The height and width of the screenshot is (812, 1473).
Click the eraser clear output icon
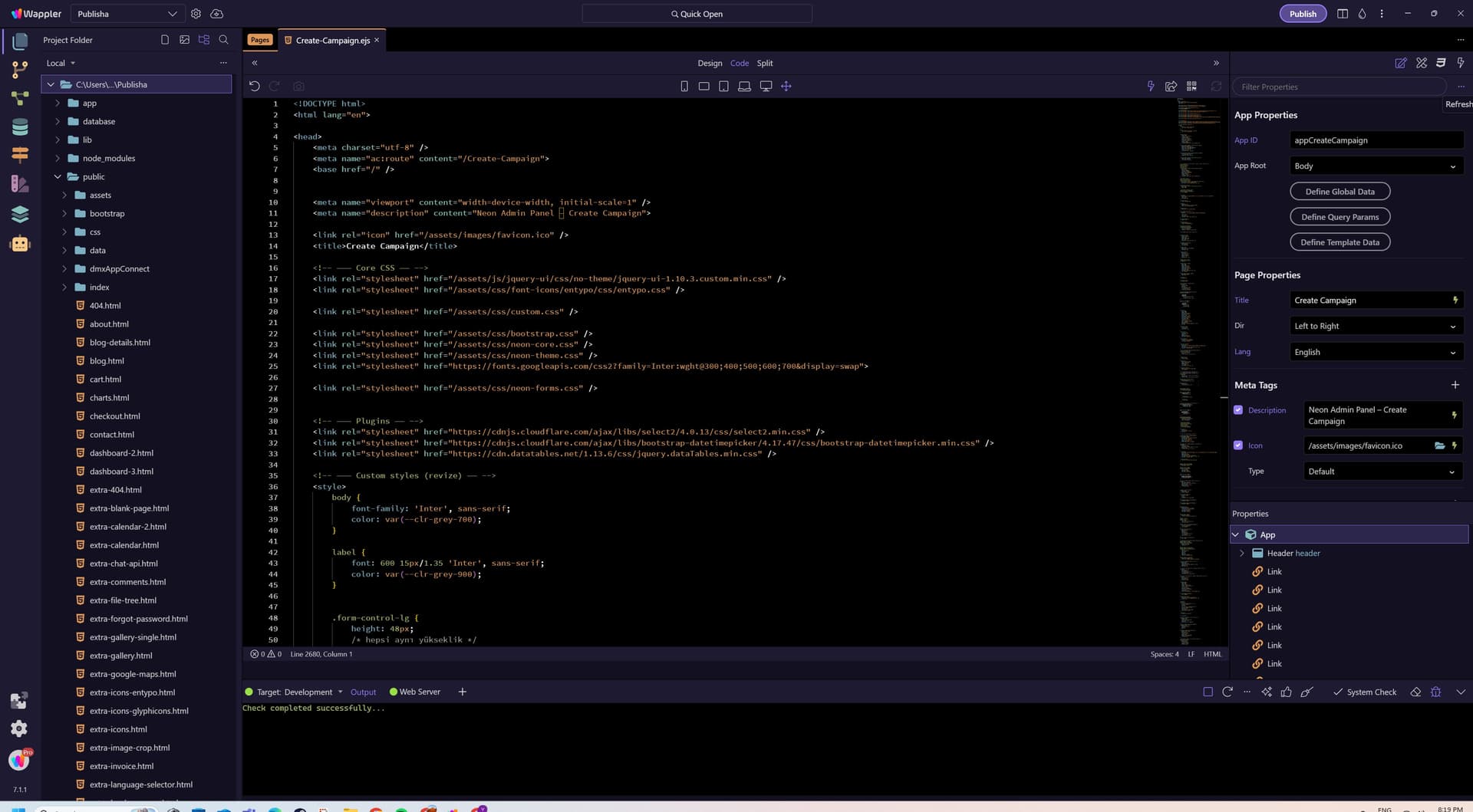pos(1416,692)
